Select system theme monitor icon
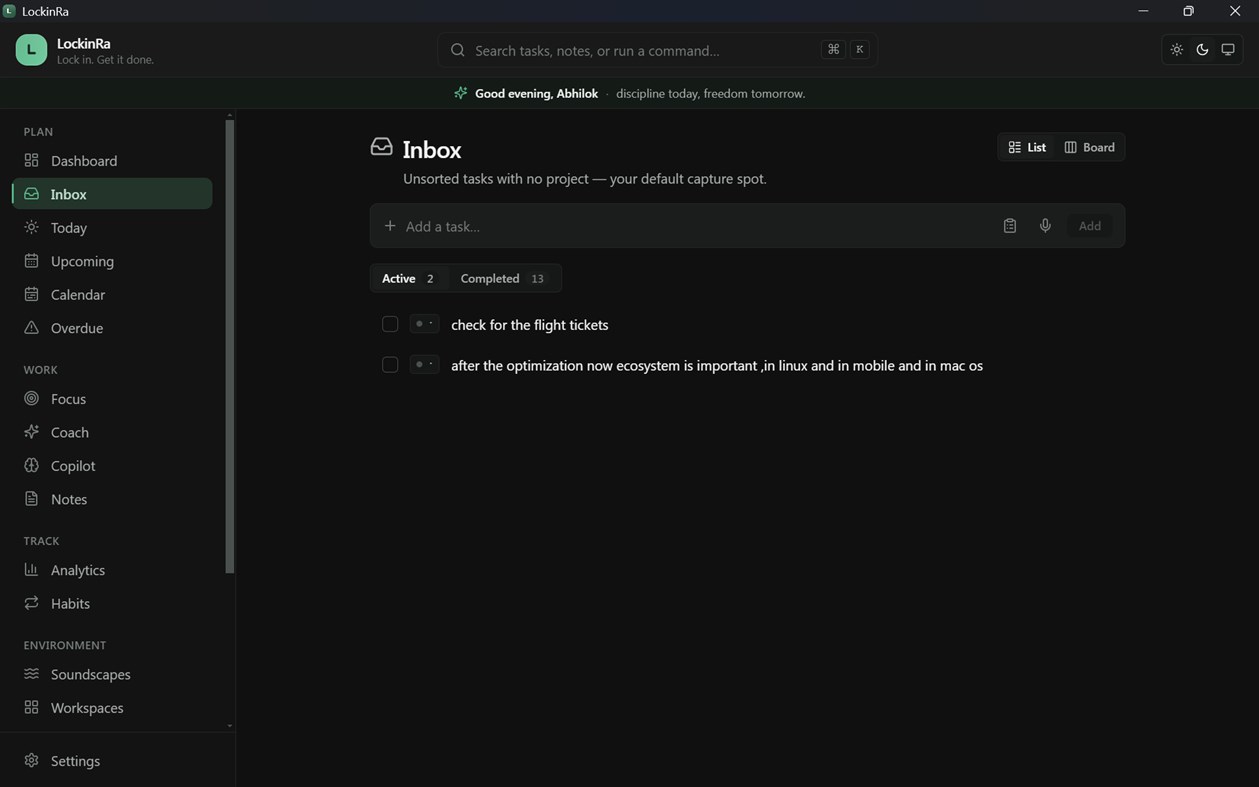This screenshot has height=787, width=1259. [1228, 50]
